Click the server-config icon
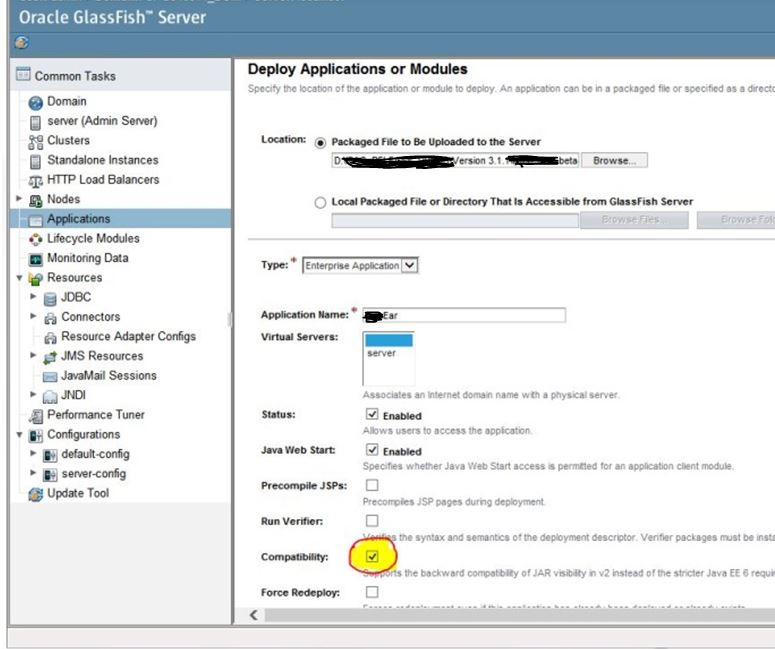 pos(50,475)
